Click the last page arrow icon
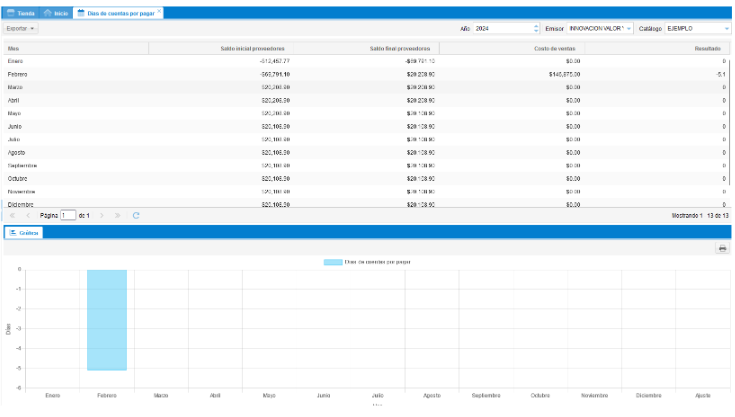The image size is (735, 417). point(118,215)
